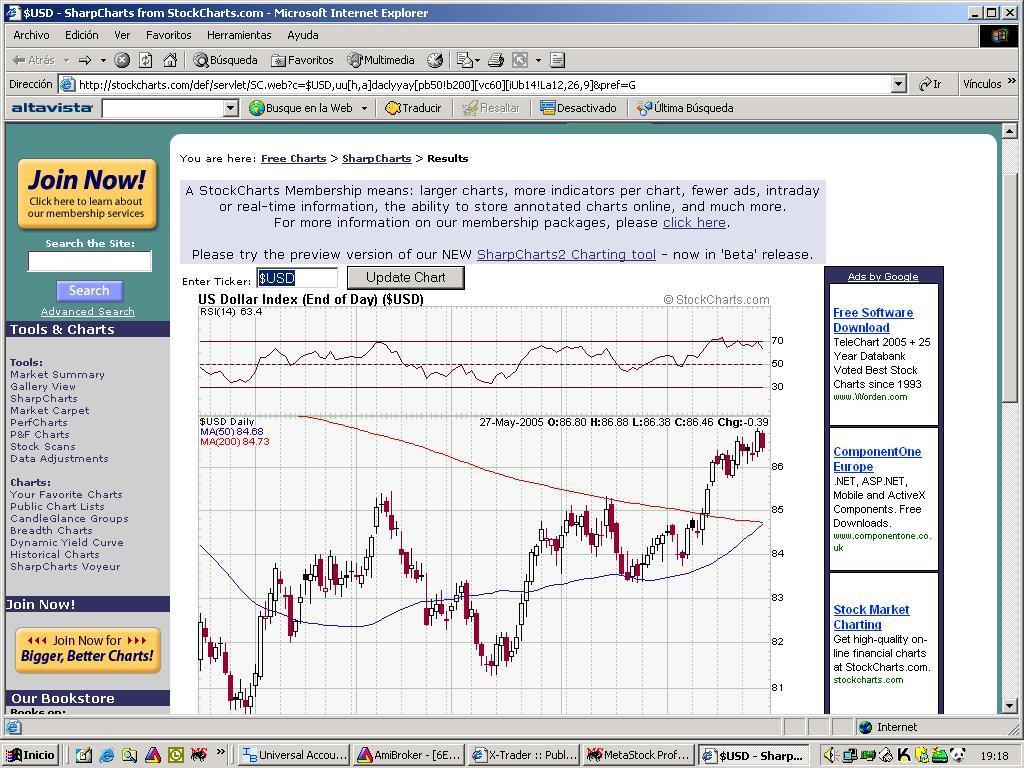Follow the Advanced Search link
Screen dimensions: 1024x768
(88, 312)
